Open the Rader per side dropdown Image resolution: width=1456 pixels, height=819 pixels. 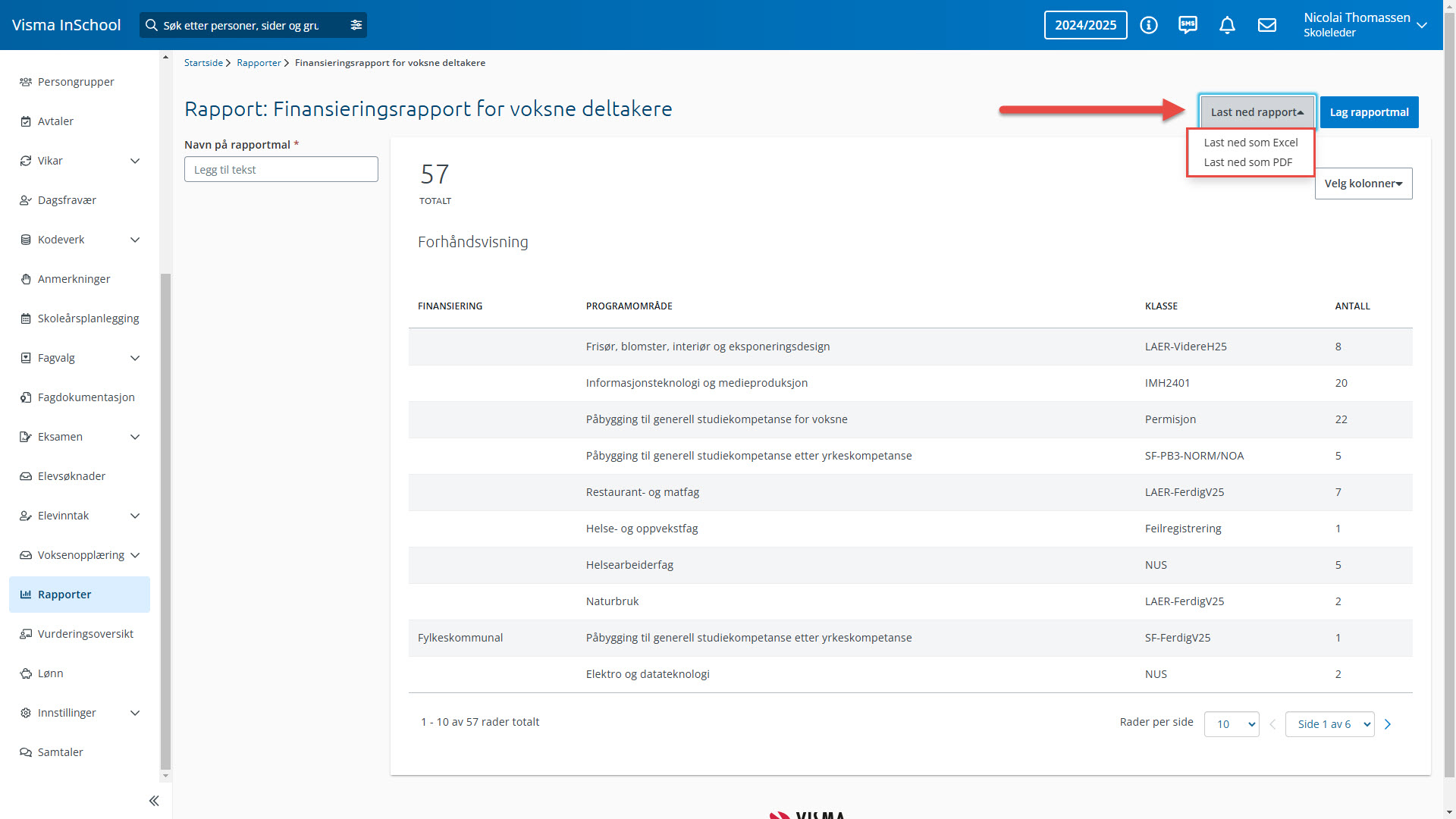[x=1232, y=724]
